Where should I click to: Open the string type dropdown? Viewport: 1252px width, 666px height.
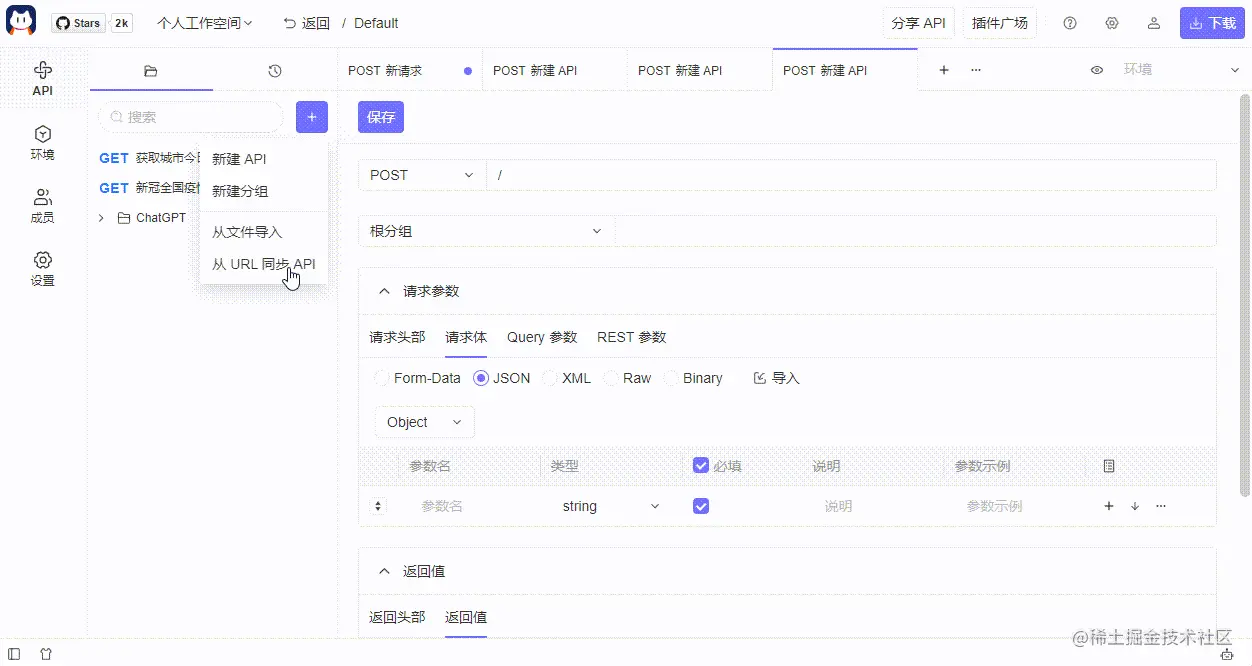[611, 506]
